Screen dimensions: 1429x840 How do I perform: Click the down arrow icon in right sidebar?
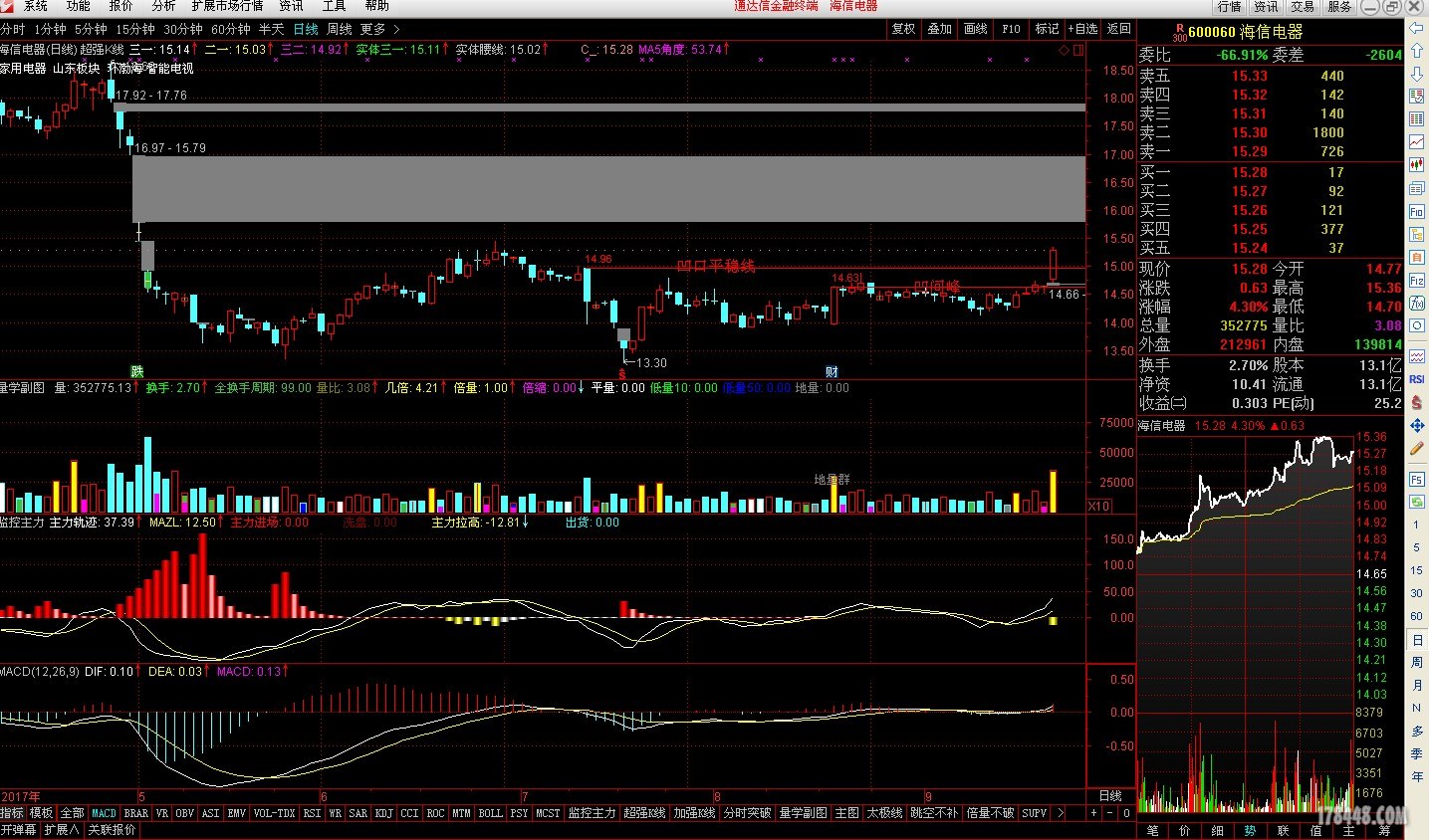(x=1416, y=74)
